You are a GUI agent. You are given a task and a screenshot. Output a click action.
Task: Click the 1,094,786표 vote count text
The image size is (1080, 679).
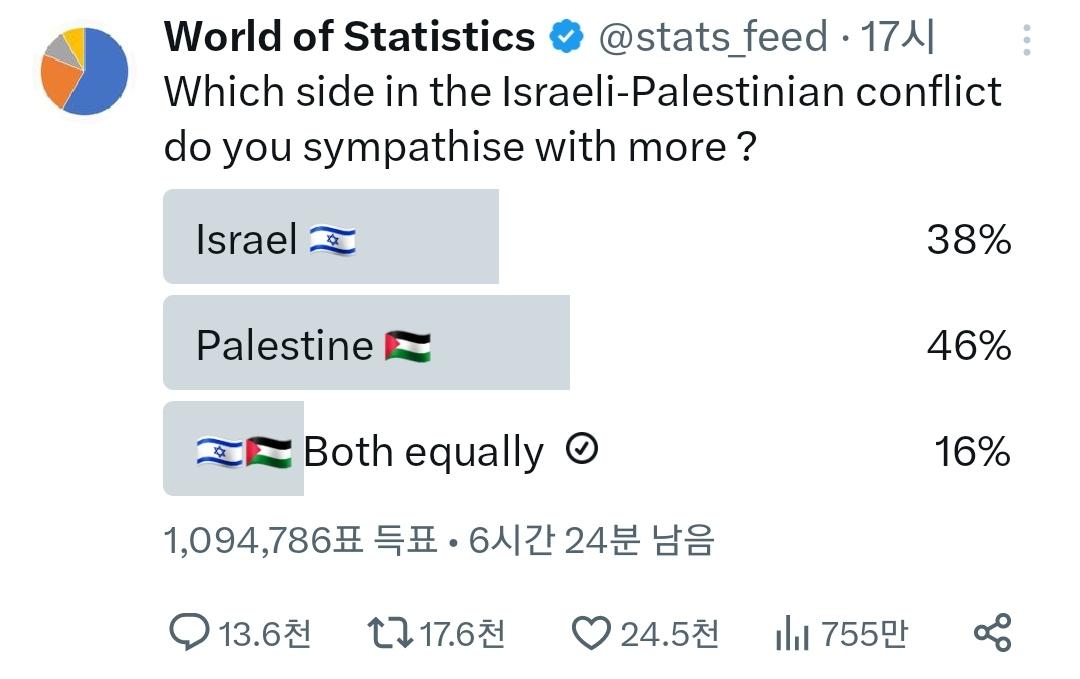click(263, 540)
